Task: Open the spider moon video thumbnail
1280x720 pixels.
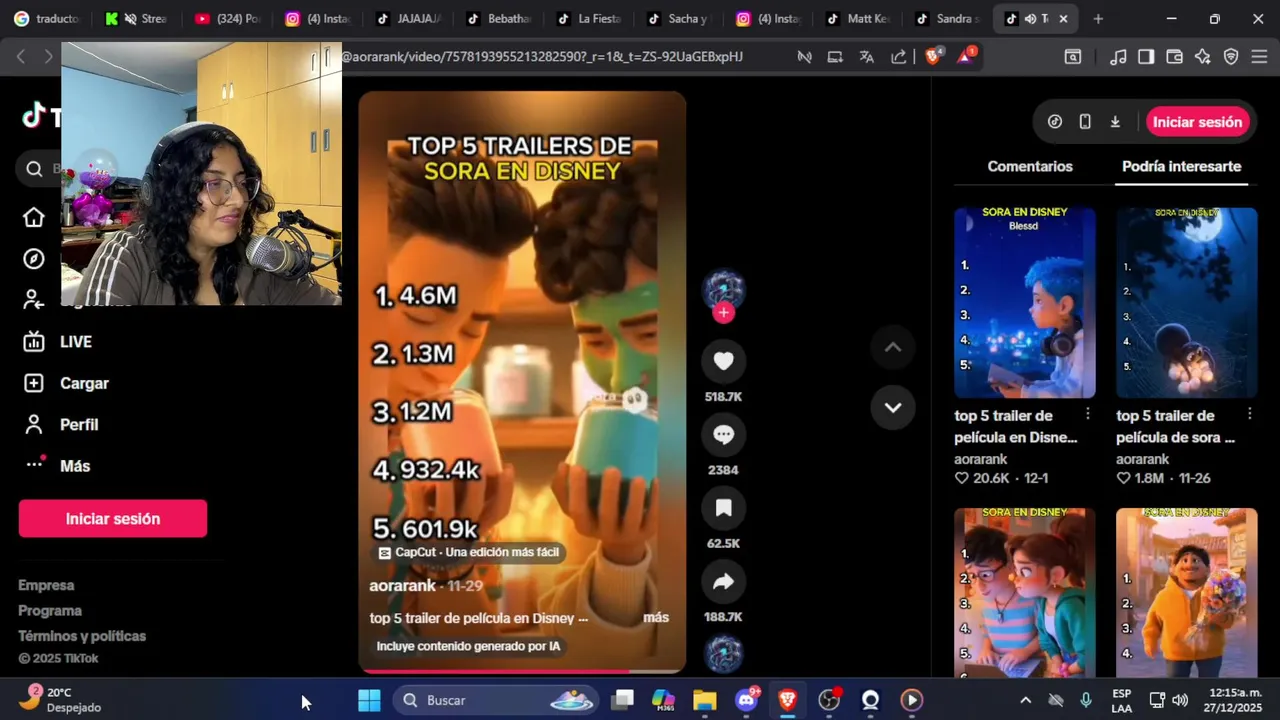Action: point(1186,303)
